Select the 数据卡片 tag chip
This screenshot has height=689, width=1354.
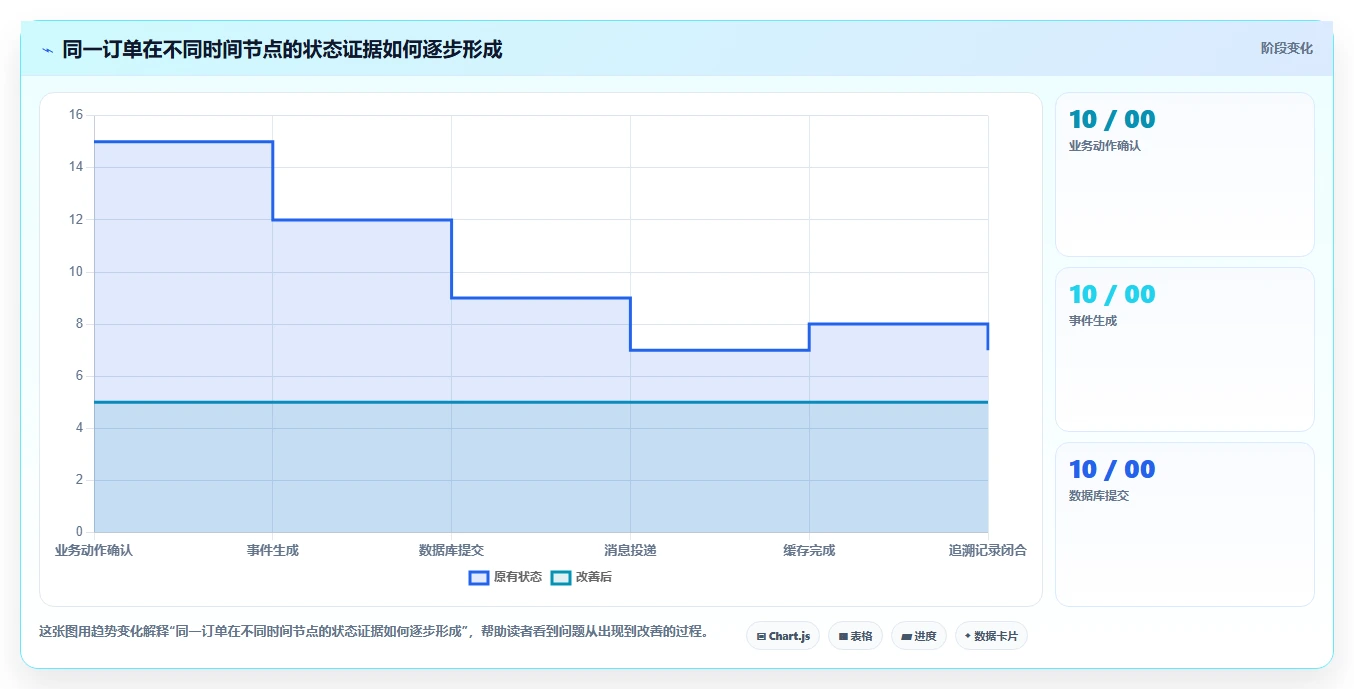point(991,636)
